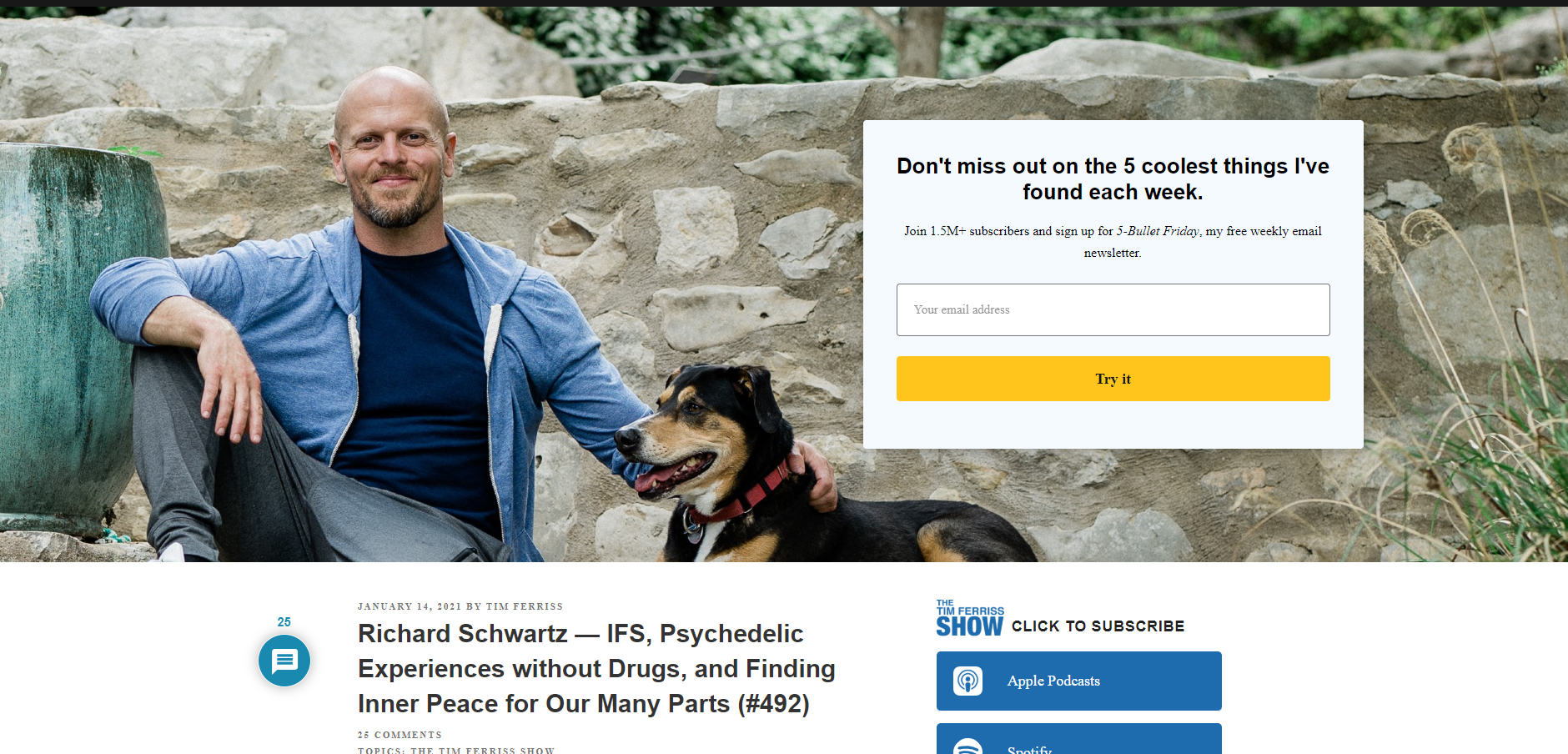Click the italic "5-Bullet Friday" text
Viewport: 1568px width, 754px height.
click(x=1158, y=231)
